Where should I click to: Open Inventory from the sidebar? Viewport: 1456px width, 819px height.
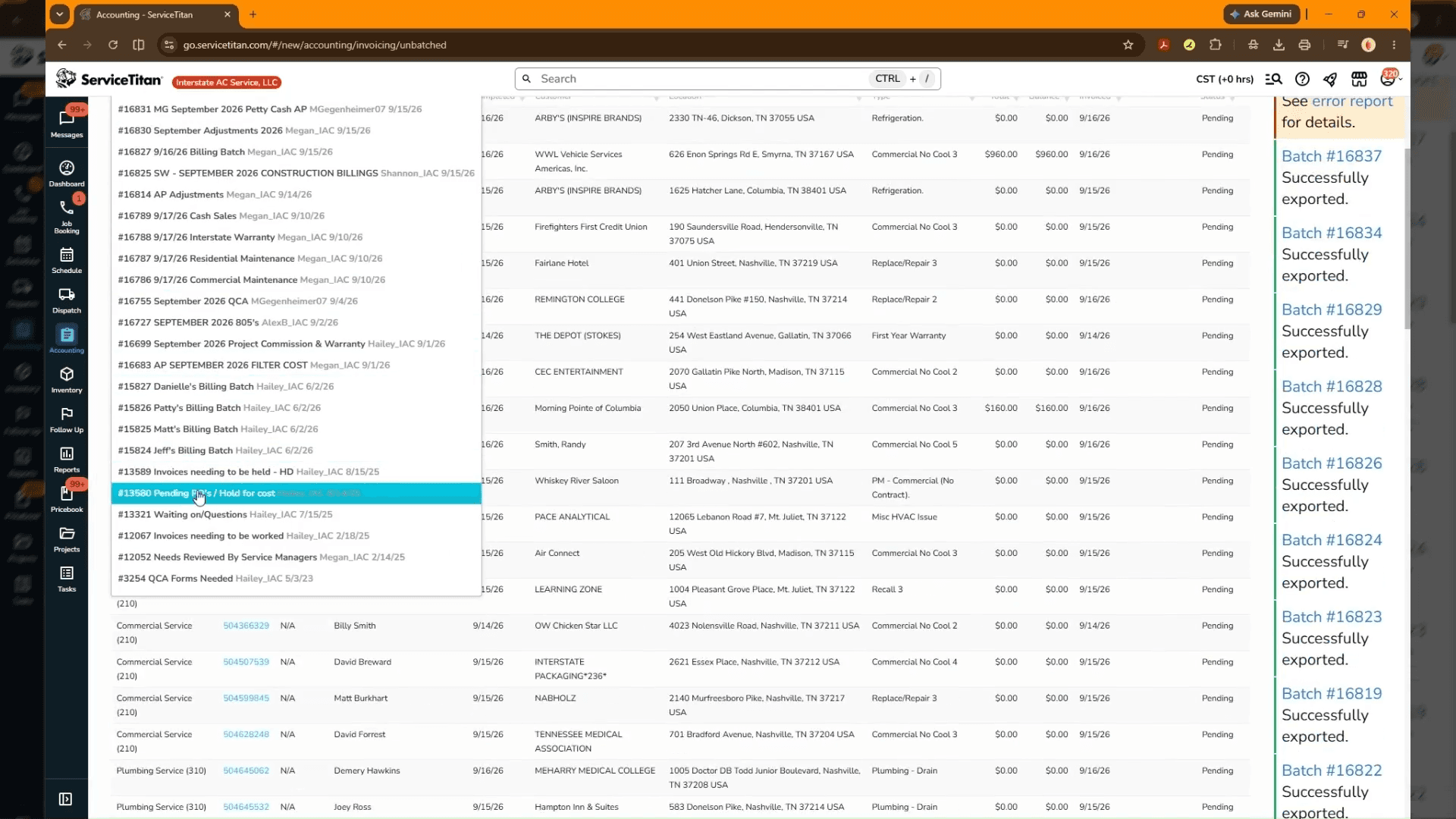pyautogui.click(x=67, y=380)
